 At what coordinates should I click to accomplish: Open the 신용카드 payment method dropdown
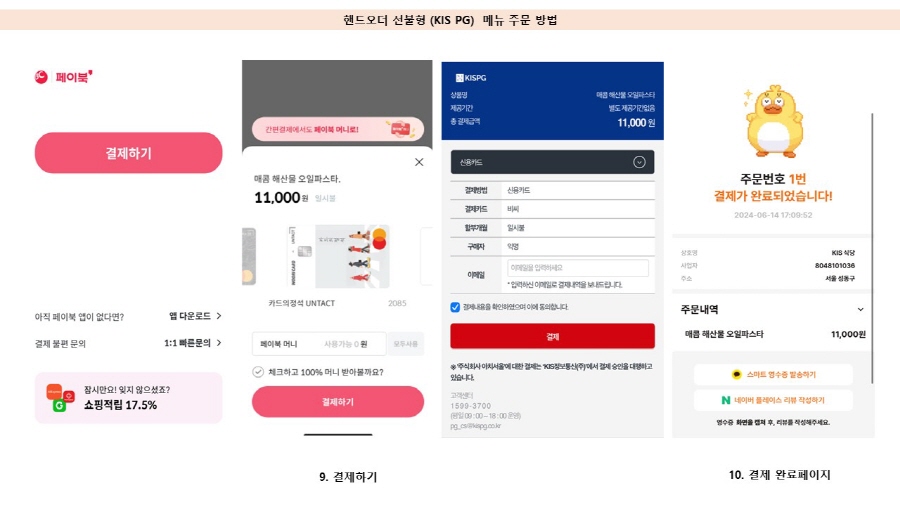pyautogui.click(x=552, y=162)
